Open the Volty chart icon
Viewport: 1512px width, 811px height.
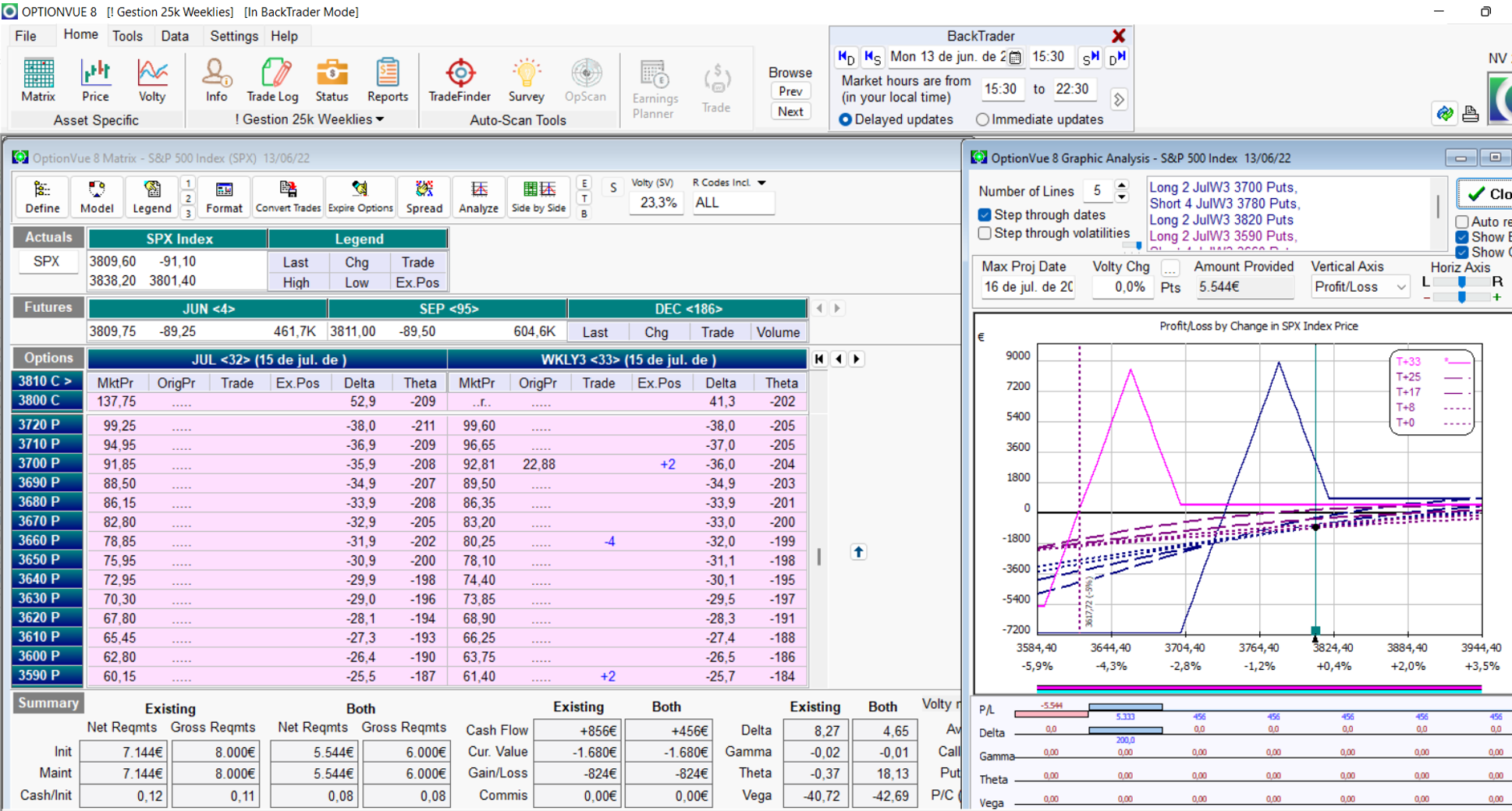point(152,80)
